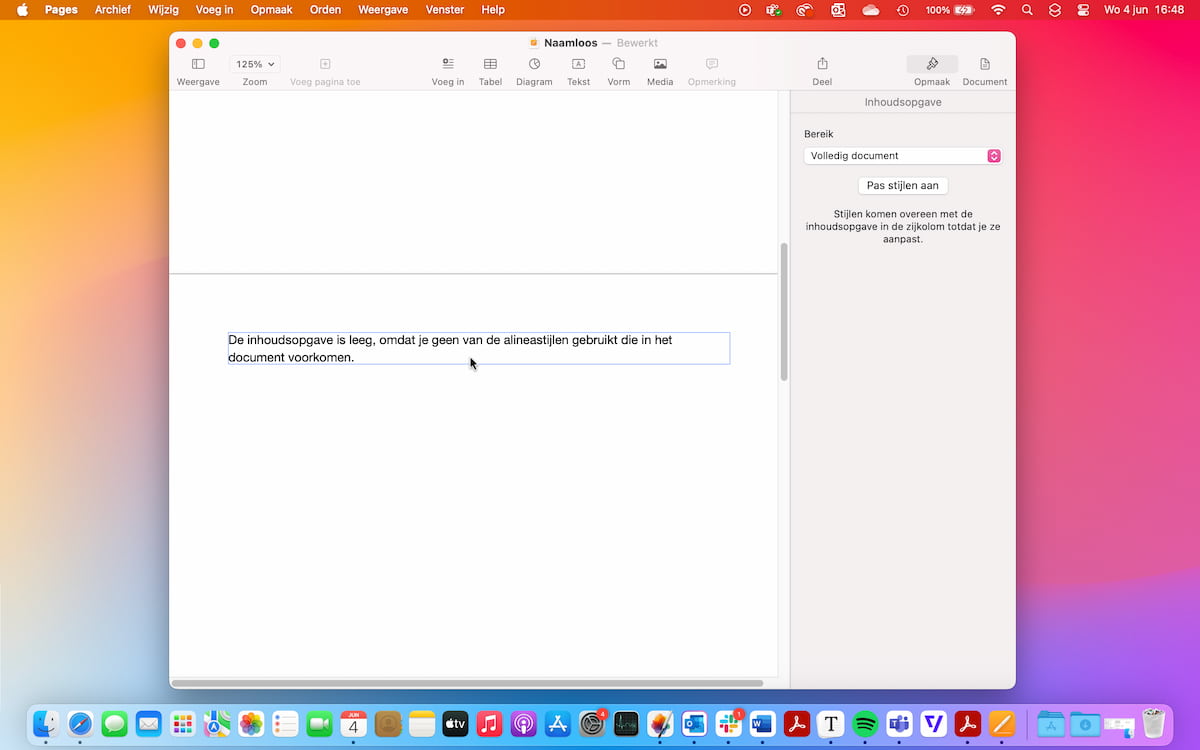Image resolution: width=1200 pixels, height=750 pixels.
Task: Click the horizontal scrollbar at the bottom
Action: [467, 684]
